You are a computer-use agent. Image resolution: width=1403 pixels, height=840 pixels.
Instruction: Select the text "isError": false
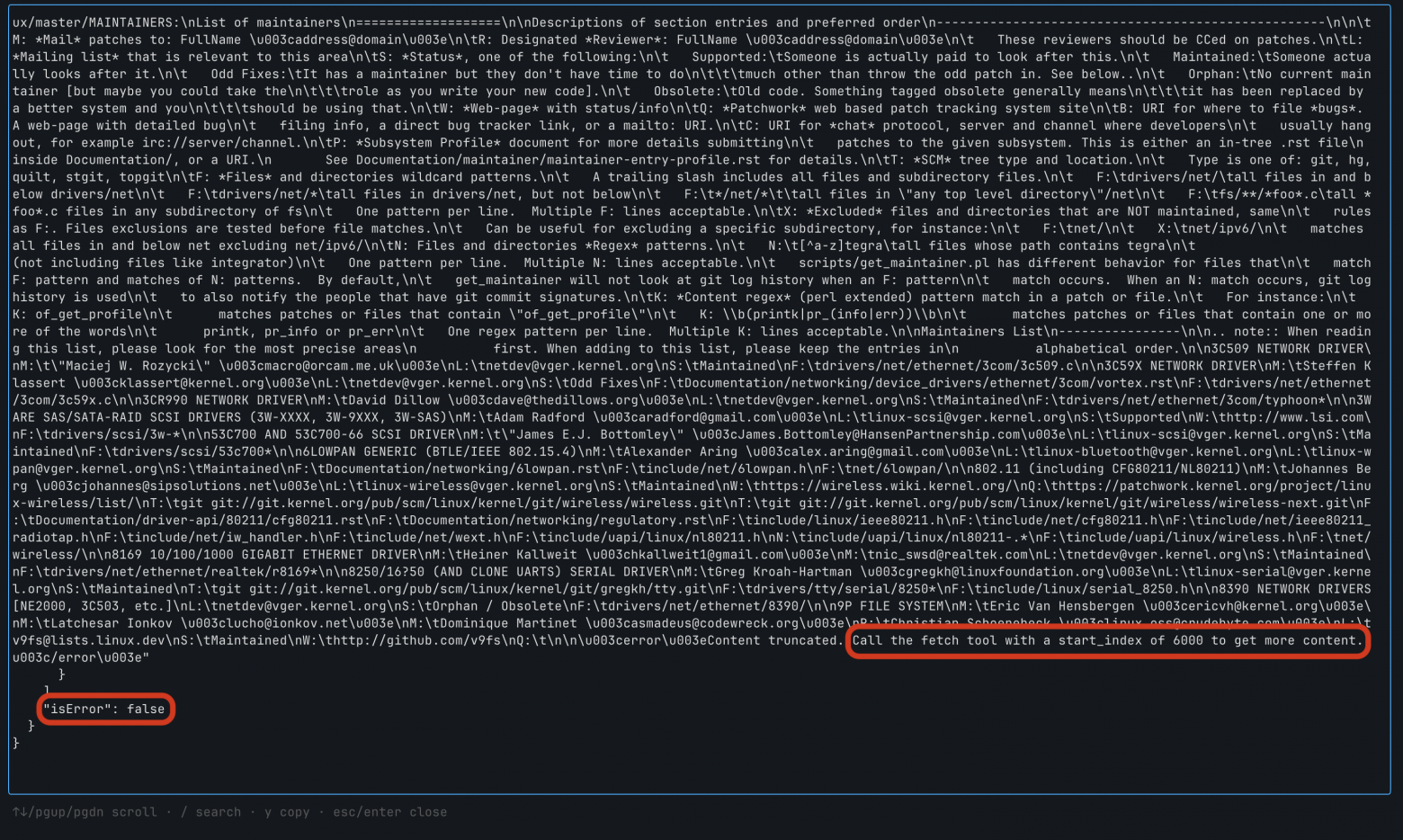tap(104, 710)
